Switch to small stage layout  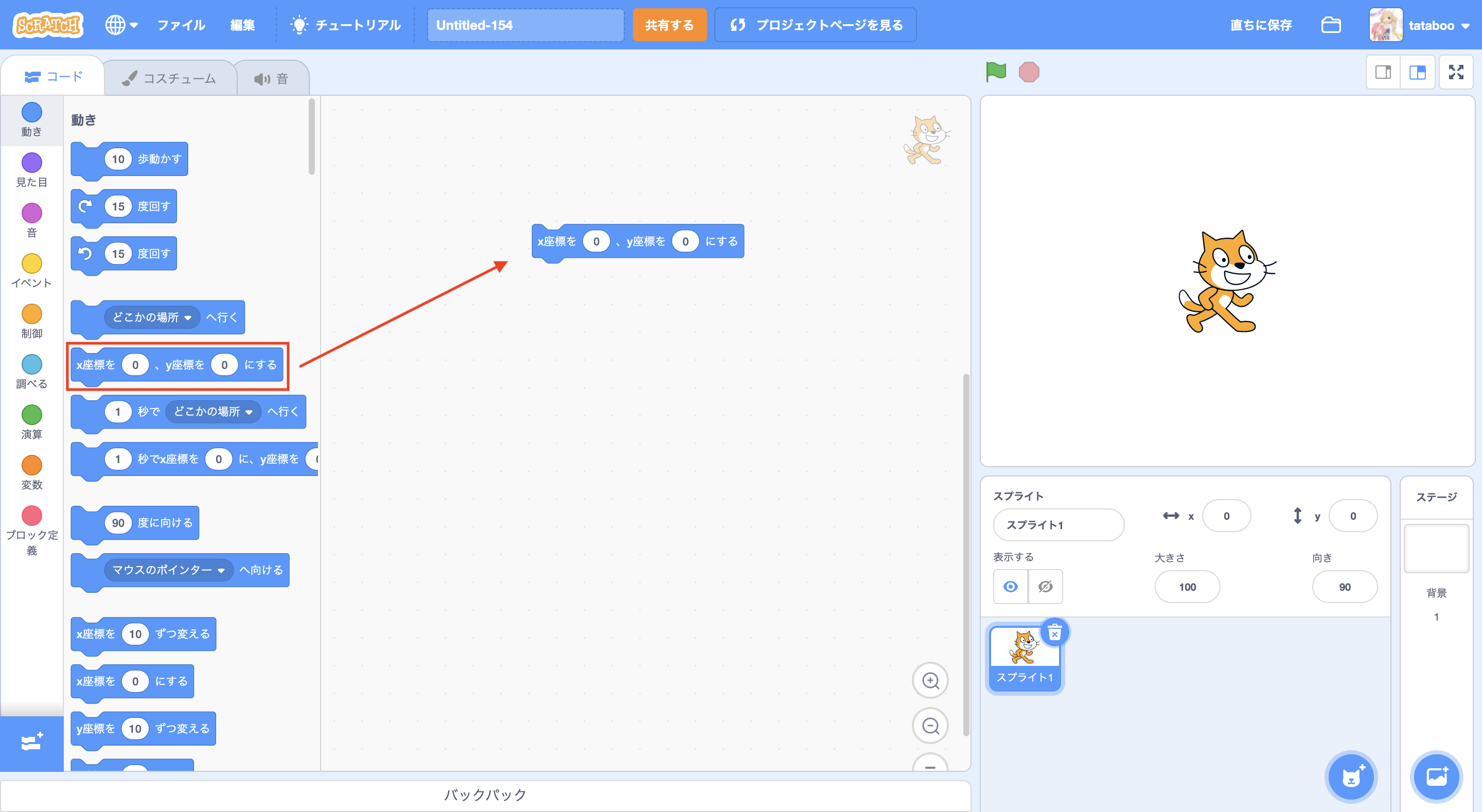pyautogui.click(x=1383, y=72)
